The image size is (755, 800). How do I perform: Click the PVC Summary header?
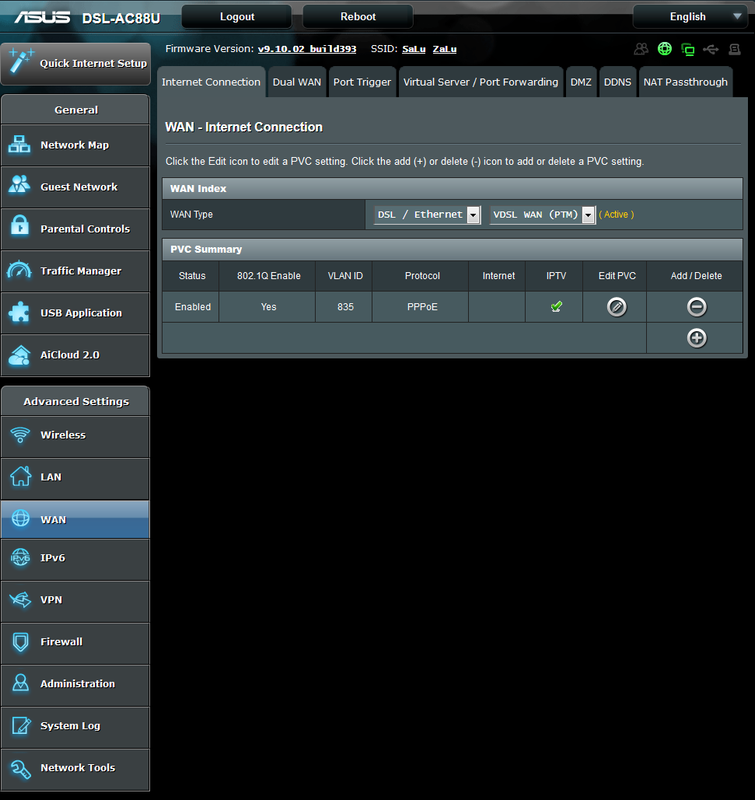tap(452, 249)
